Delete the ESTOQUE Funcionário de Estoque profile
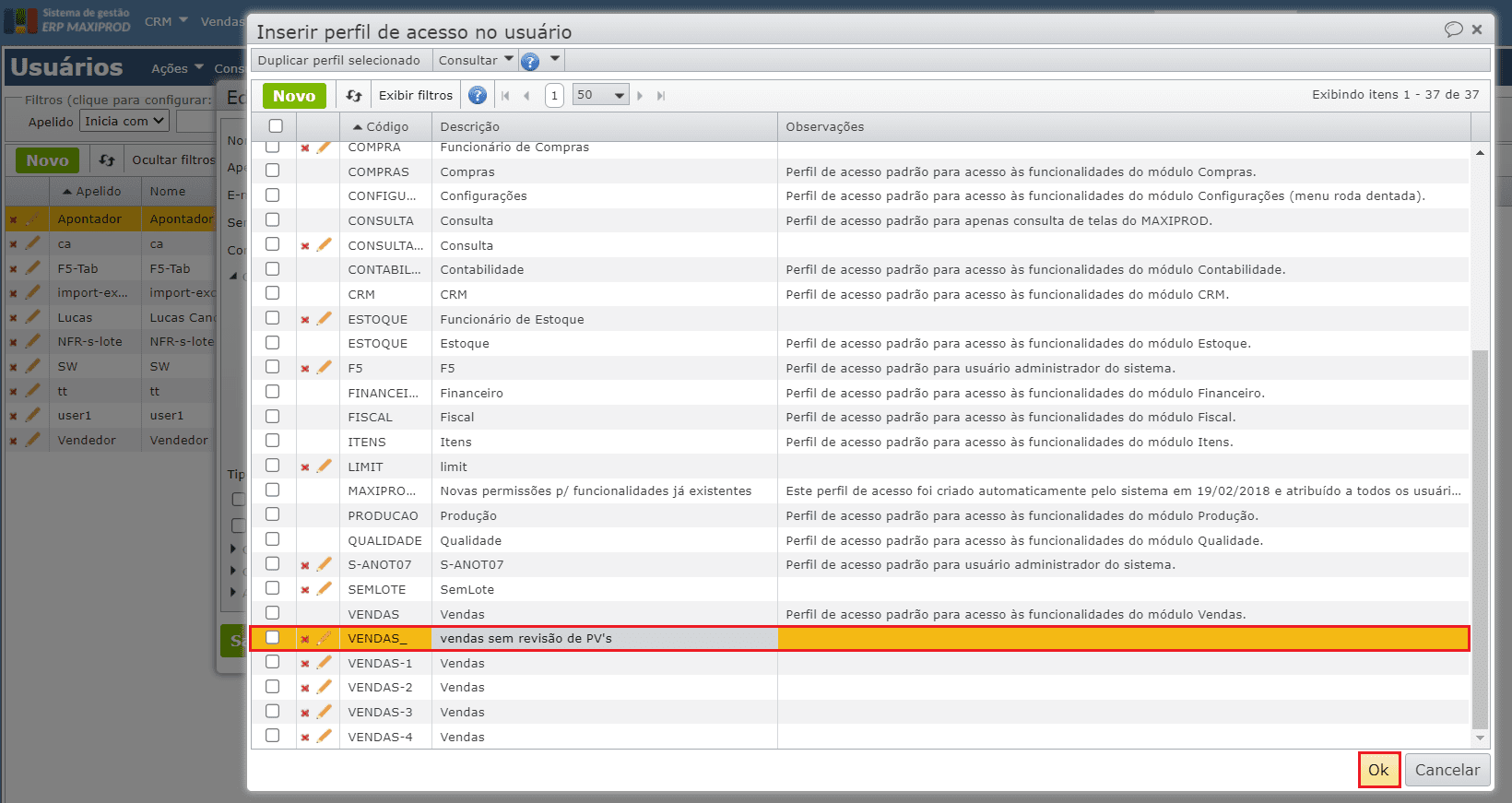 (x=305, y=320)
